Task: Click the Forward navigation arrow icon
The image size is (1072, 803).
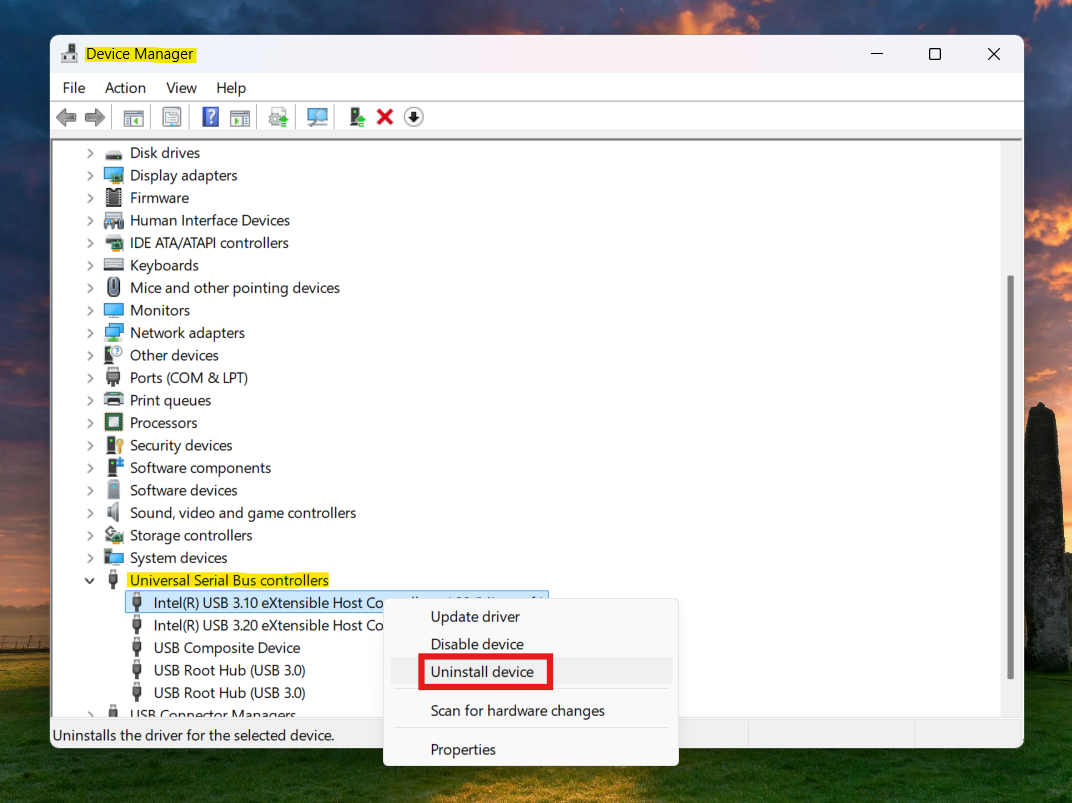Action: (x=95, y=117)
